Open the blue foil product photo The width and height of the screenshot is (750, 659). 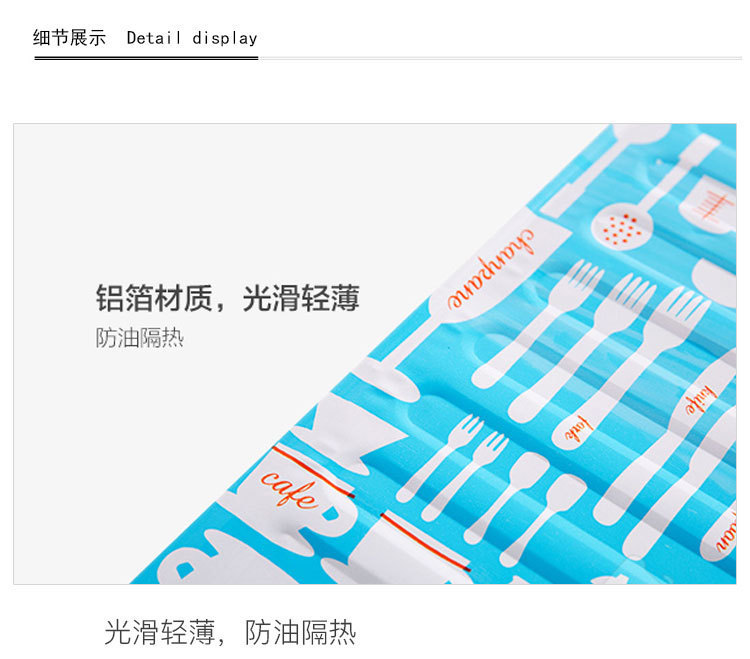[375, 353]
